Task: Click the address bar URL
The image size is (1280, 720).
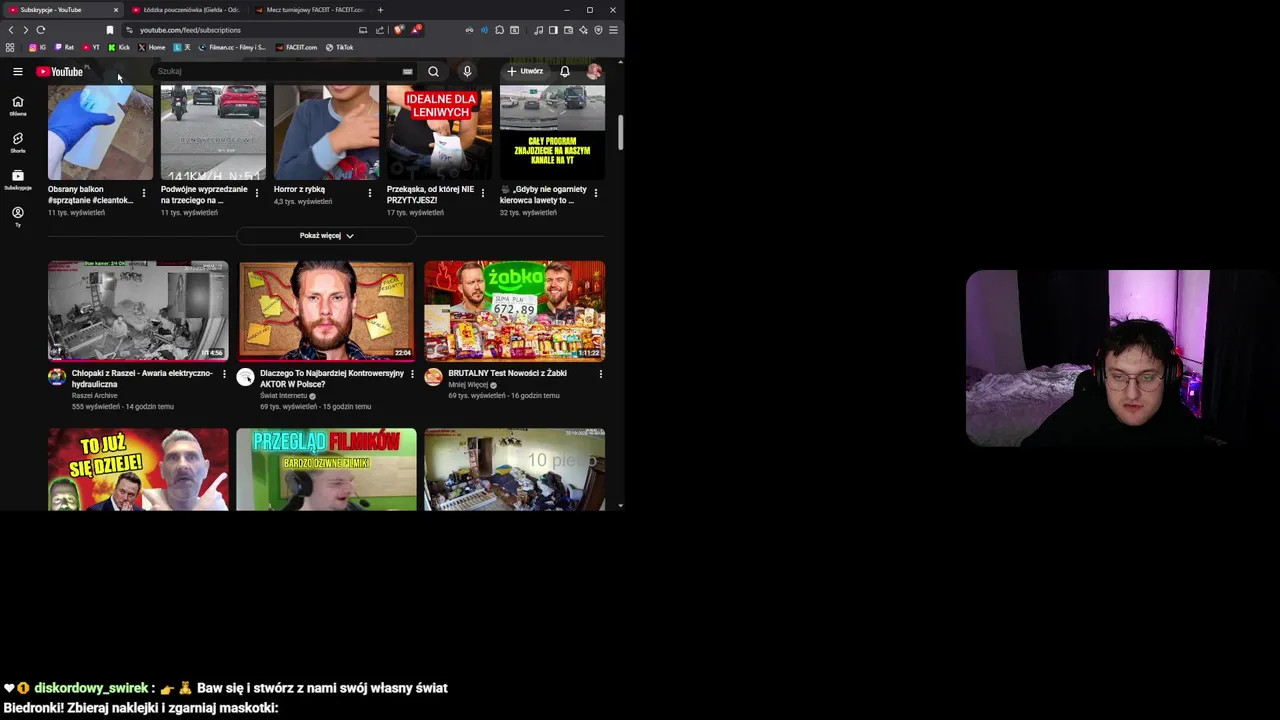Action: (190, 30)
